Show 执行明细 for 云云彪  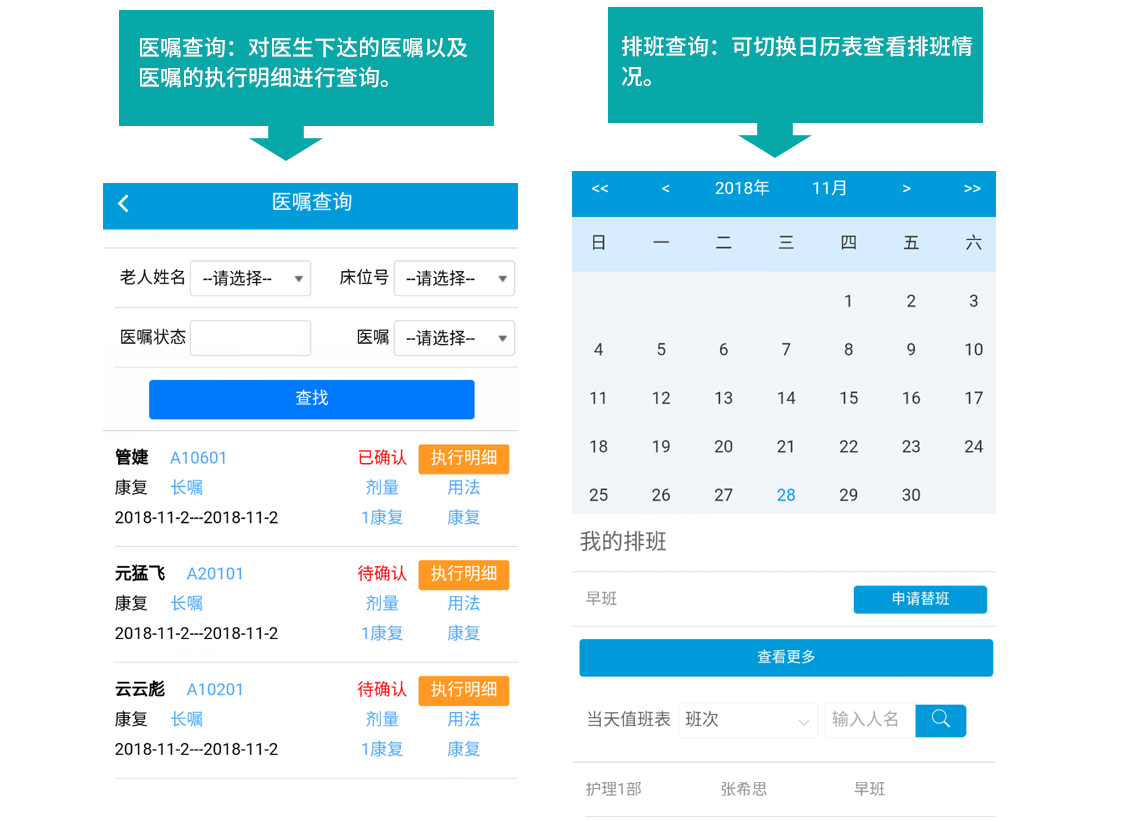pyautogui.click(x=463, y=691)
